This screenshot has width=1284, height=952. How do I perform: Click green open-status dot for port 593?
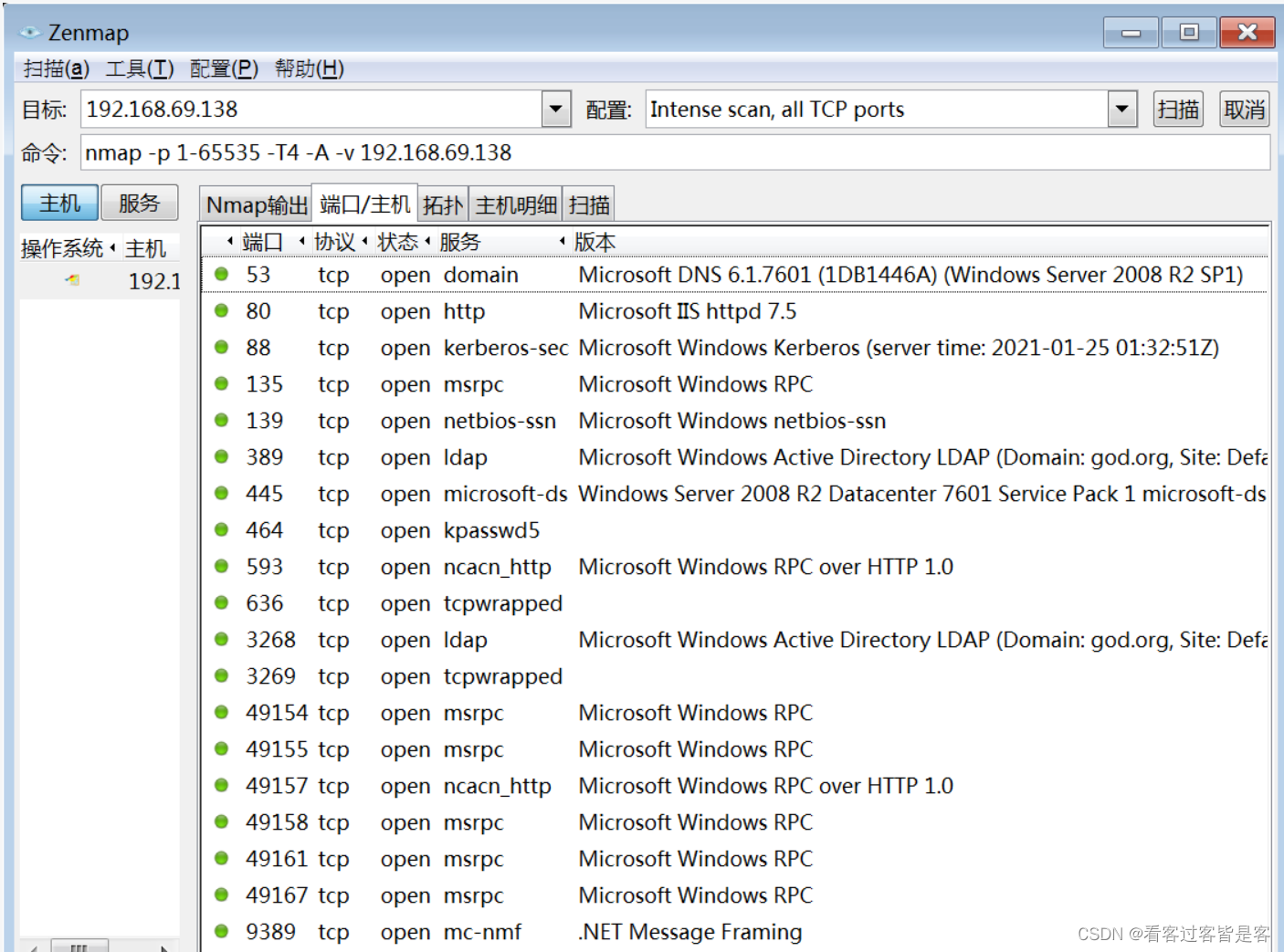221,566
